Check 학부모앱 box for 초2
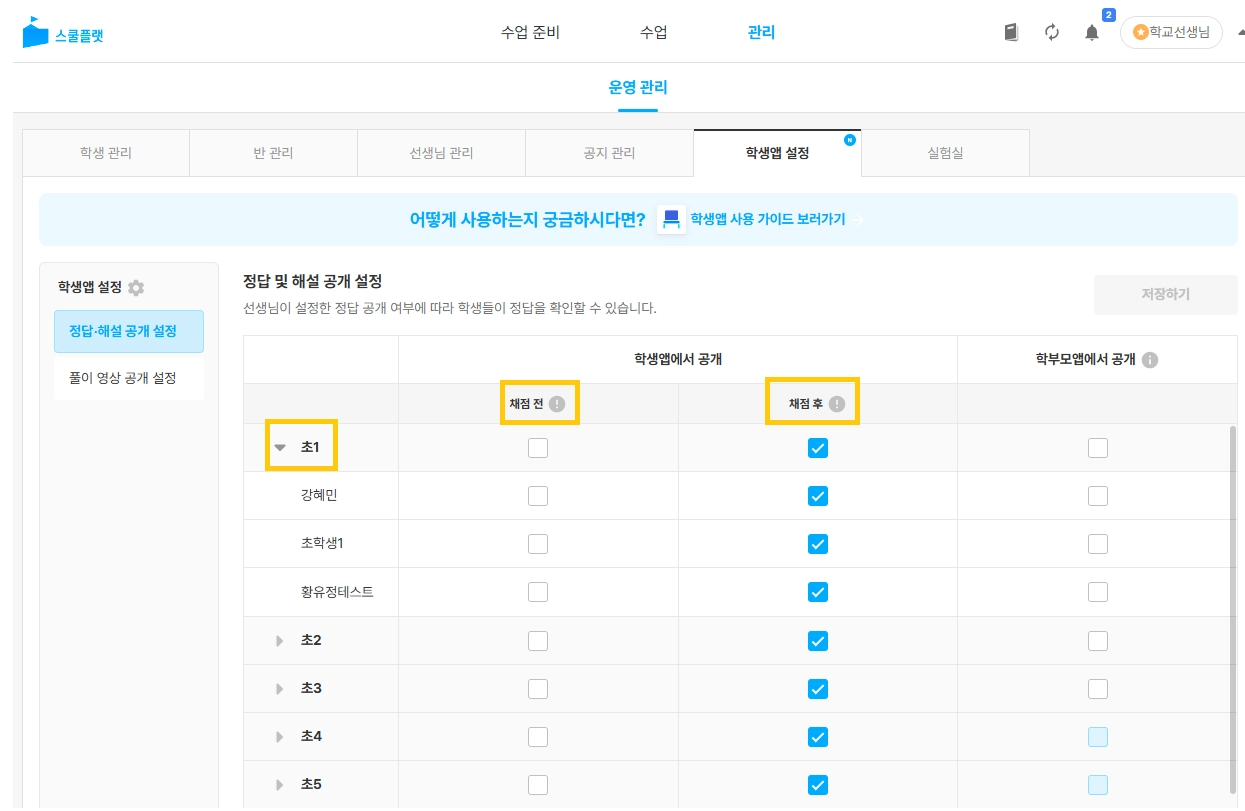This screenshot has height=811, width=1245. coord(1098,640)
